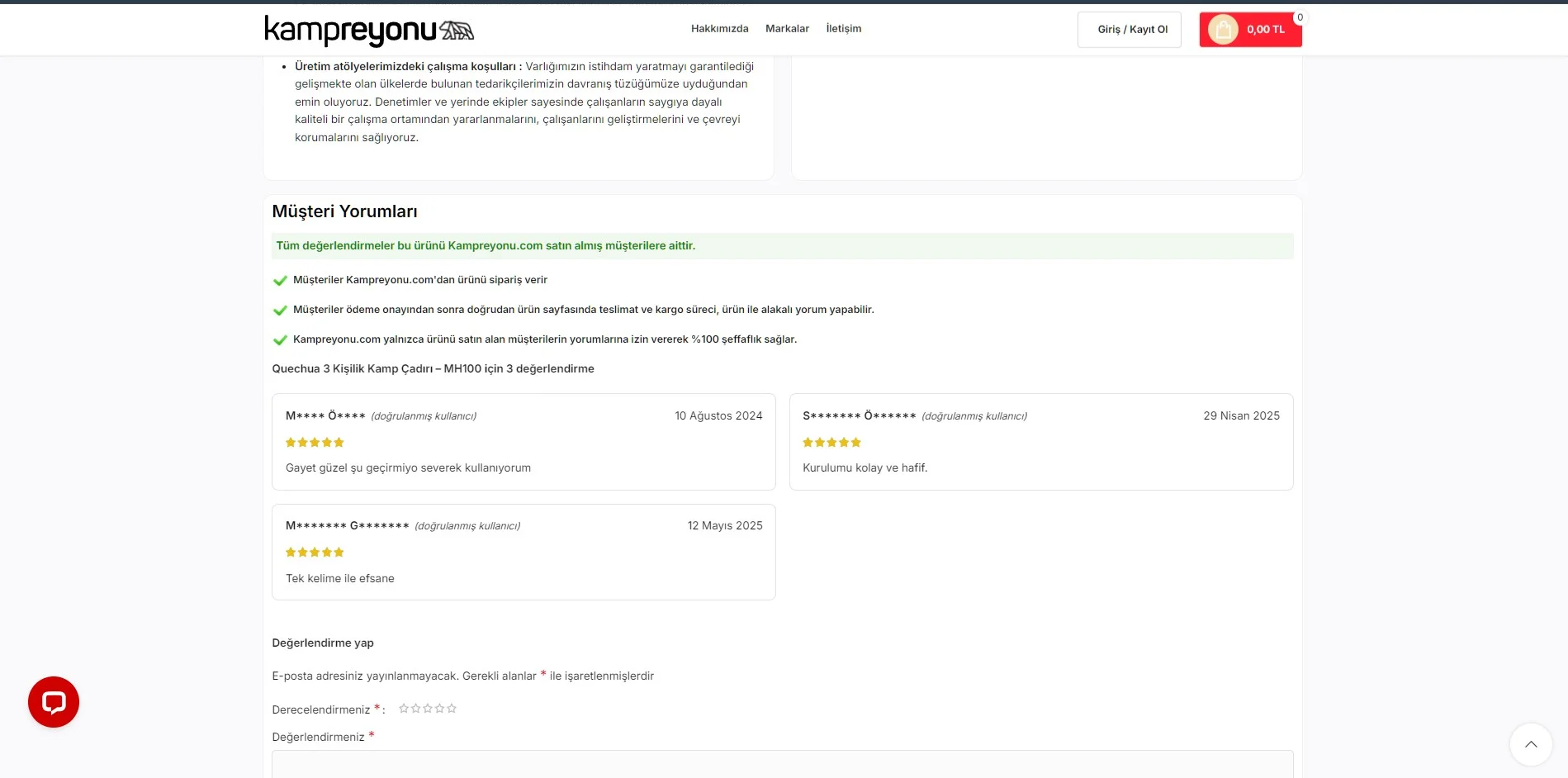Click the review text 'Tek kelime ile efsane'
The width and height of the screenshot is (1568, 778).
[x=340, y=579]
